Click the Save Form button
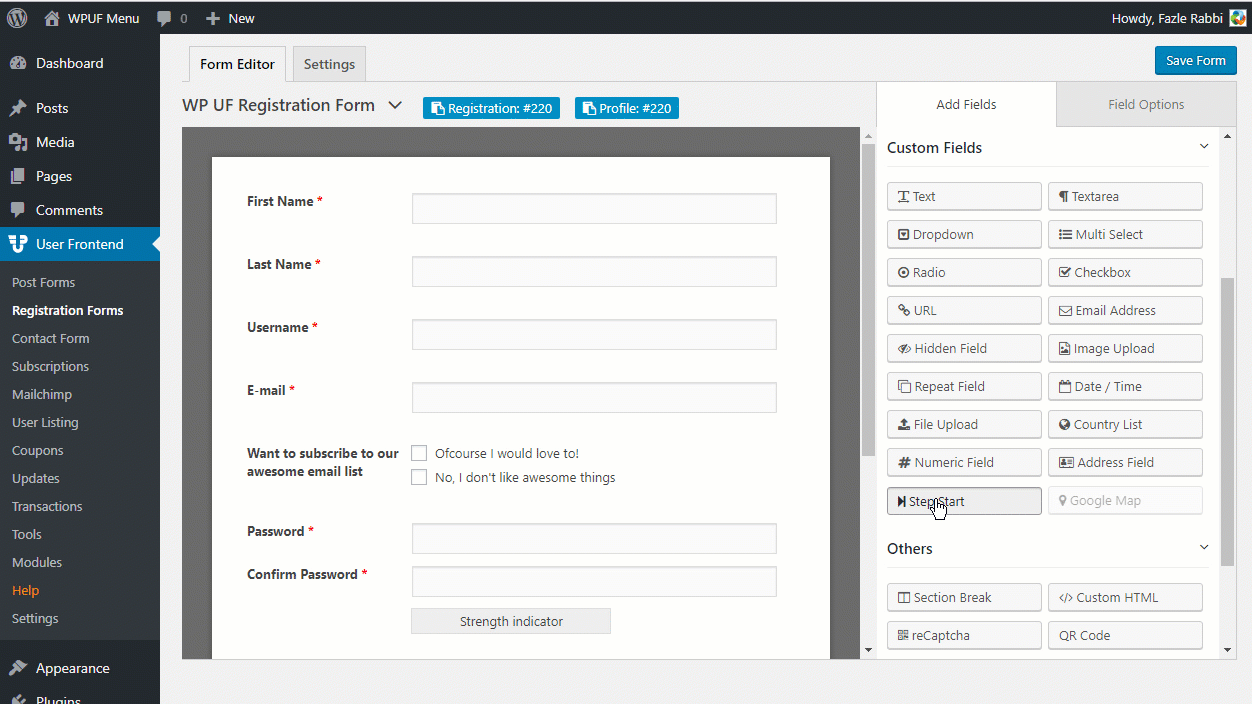This screenshot has height=704, width=1252. tap(1195, 60)
